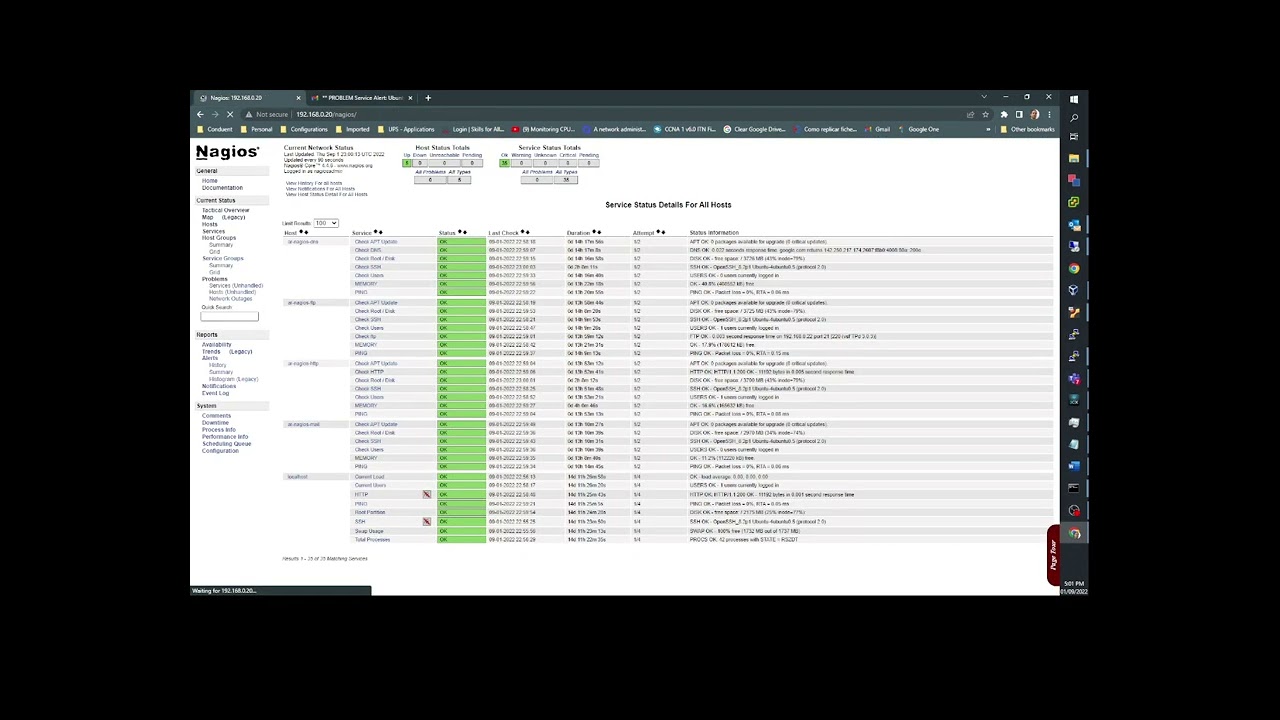Open the Chrome extensions puzzle icon
The width and height of the screenshot is (1280, 720).
[x=1004, y=114]
